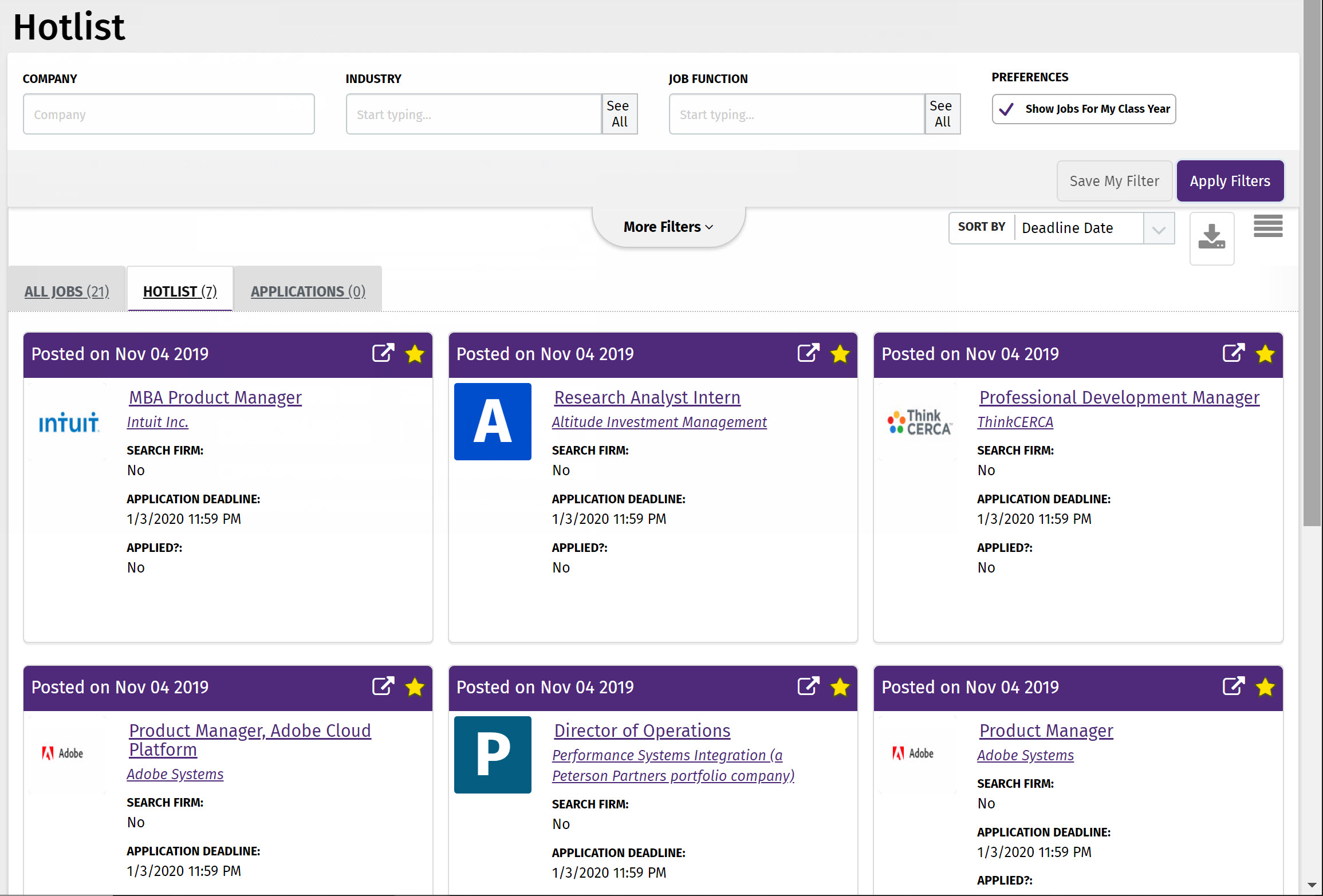The image size is (1323, 896).
Task: Open Performance Systems Integration company link
Action: coord(673,765)
